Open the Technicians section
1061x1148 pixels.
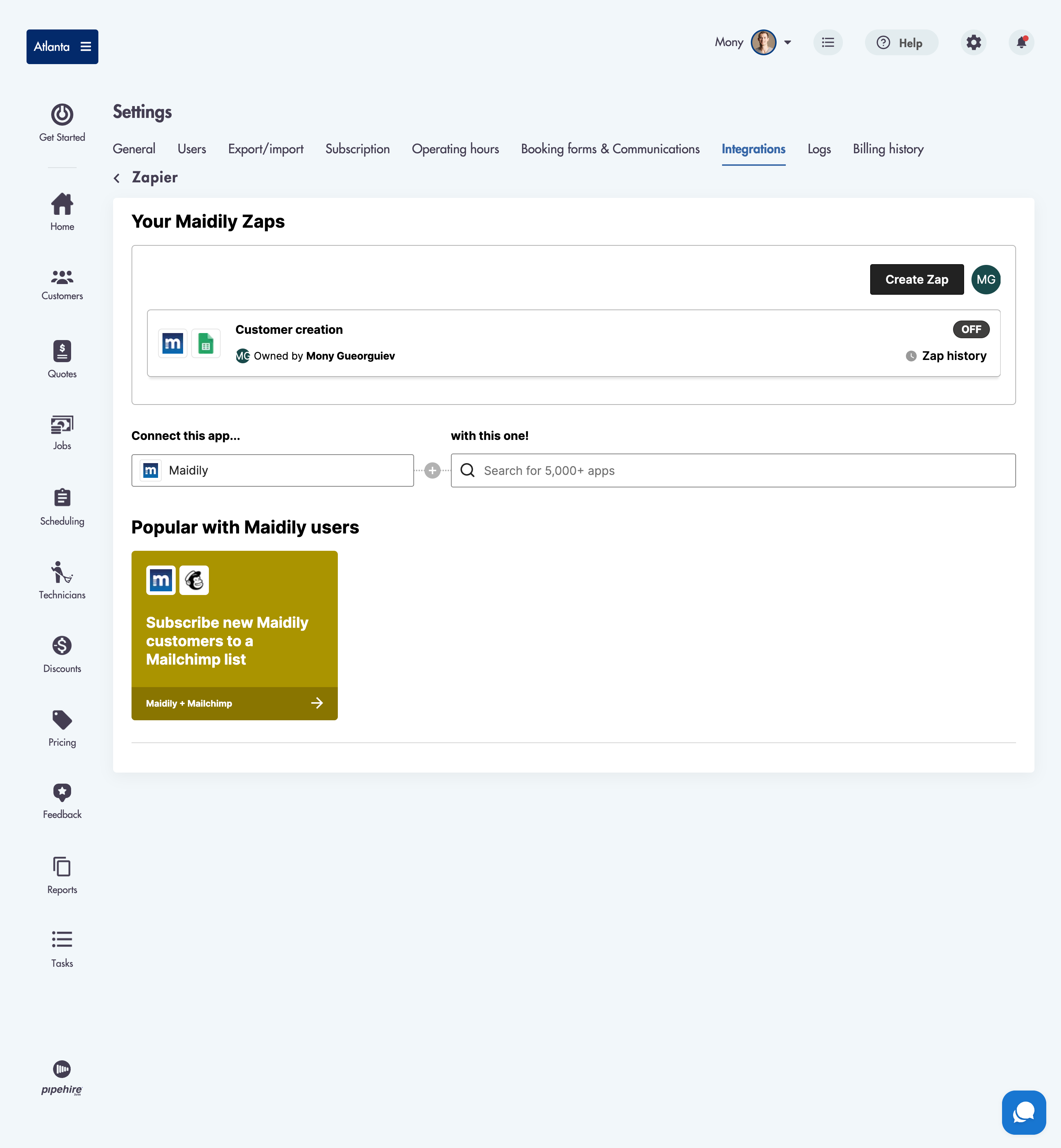coord(62,580)
